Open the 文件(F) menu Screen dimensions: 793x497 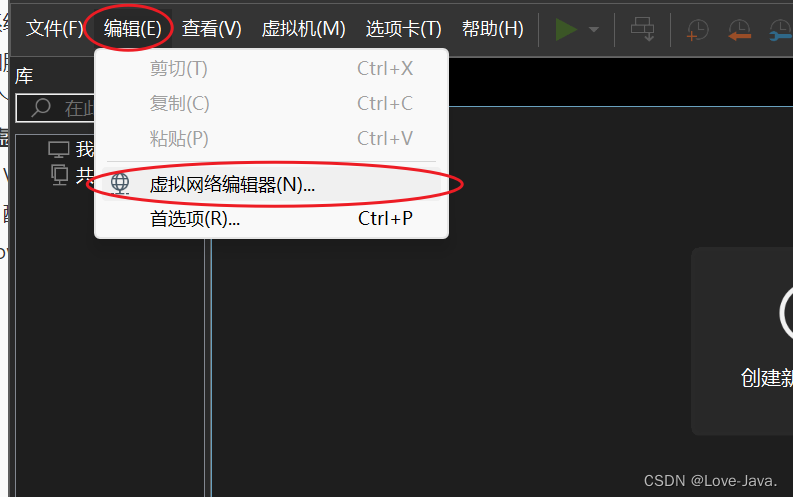pyautogui.click(x=54, y=29)
